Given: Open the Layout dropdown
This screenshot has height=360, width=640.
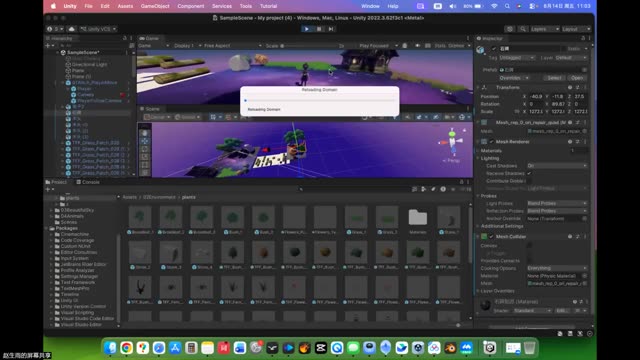Looking at the screenshot, I should tap(576, 29).
